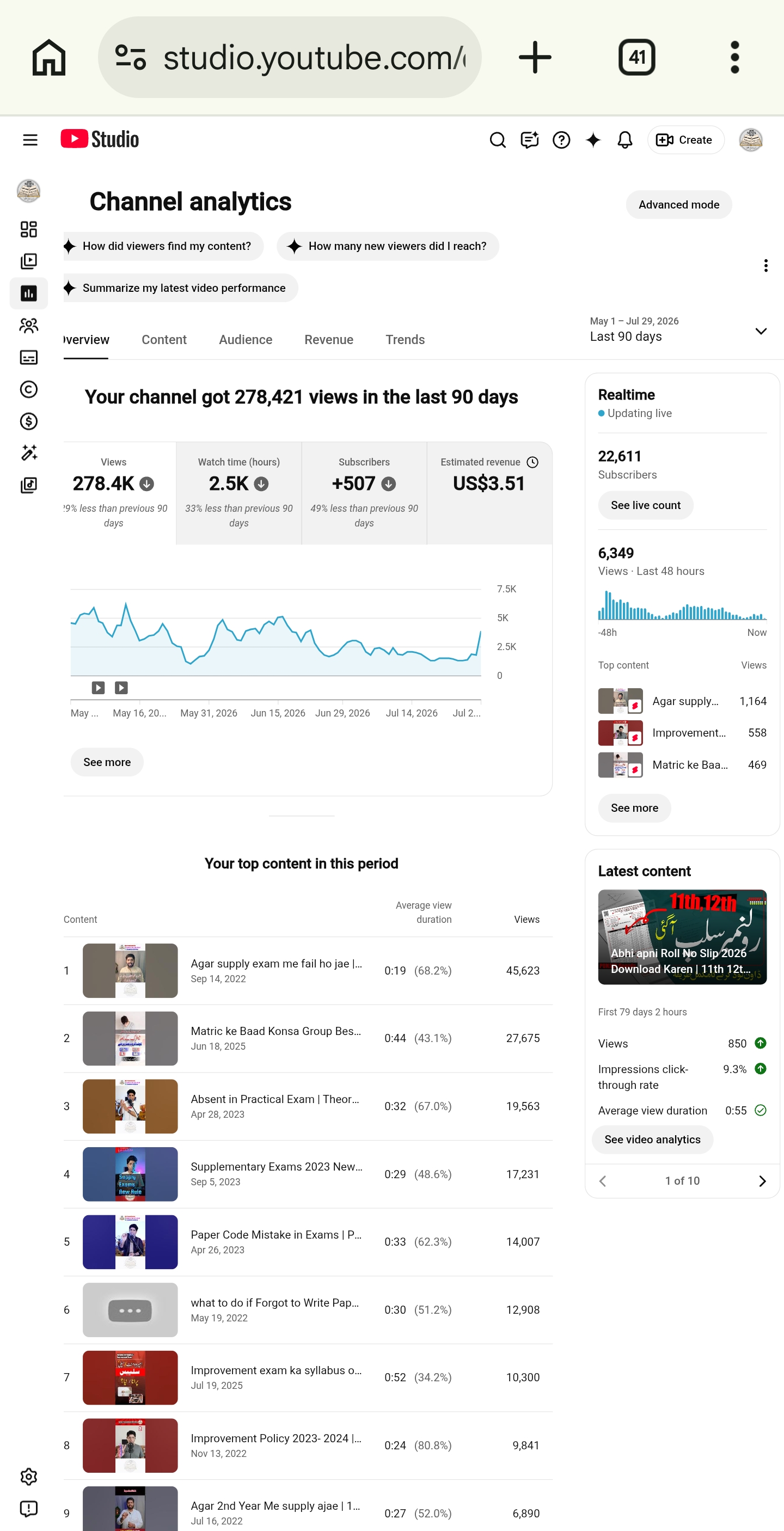This screenshot has height=1531, width=784.
Task: Open the help question mark icon
Action: 561,140
